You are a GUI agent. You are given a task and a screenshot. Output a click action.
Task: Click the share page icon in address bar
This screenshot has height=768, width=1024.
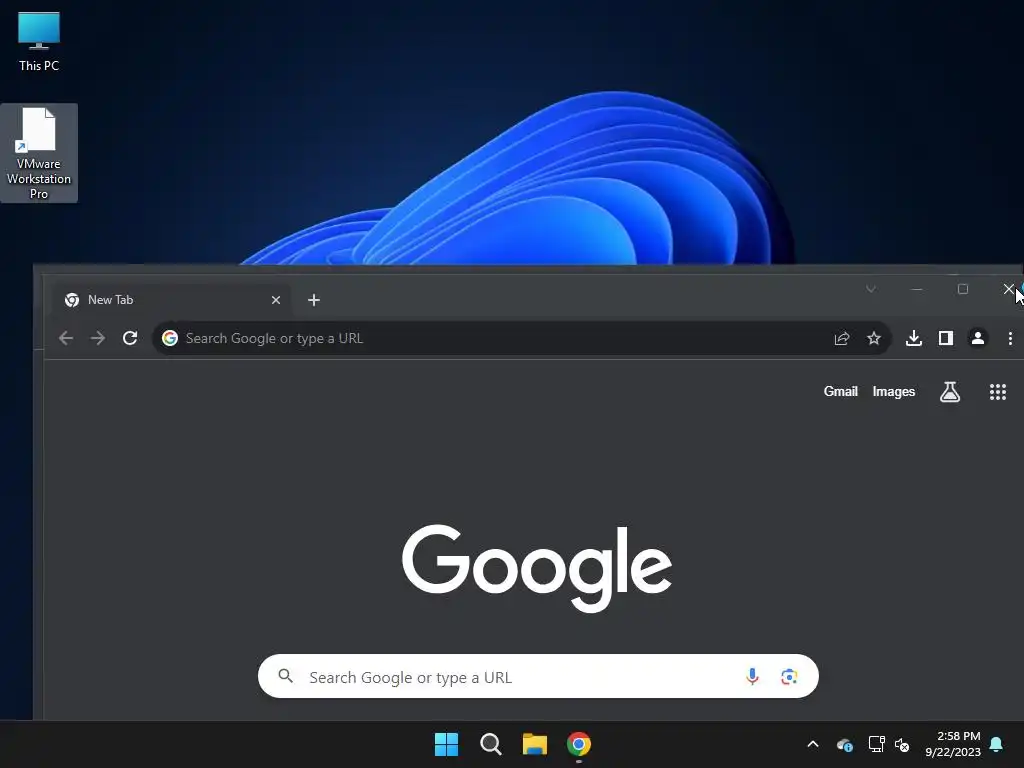click(x=842, y=338)
